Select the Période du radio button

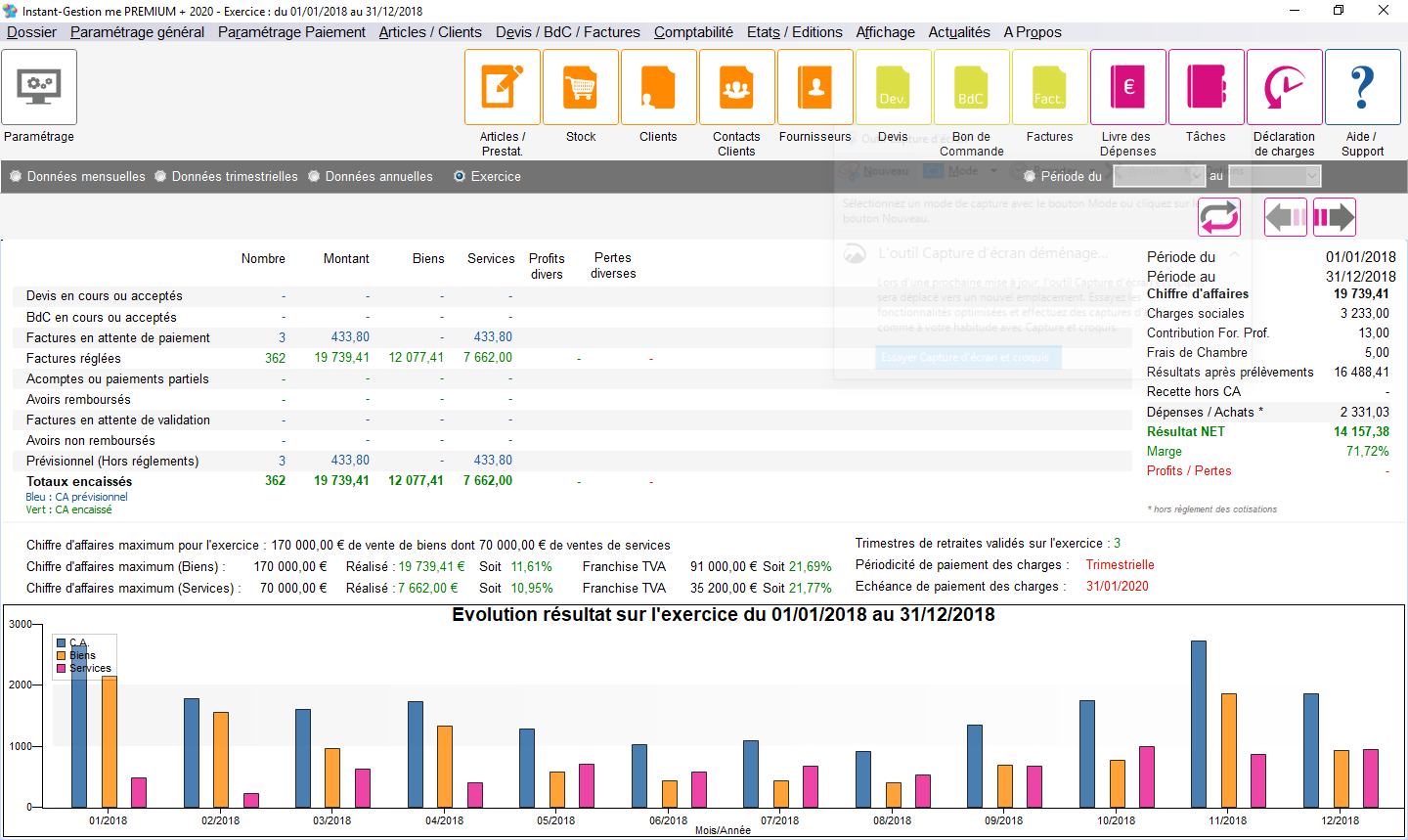1030,177
